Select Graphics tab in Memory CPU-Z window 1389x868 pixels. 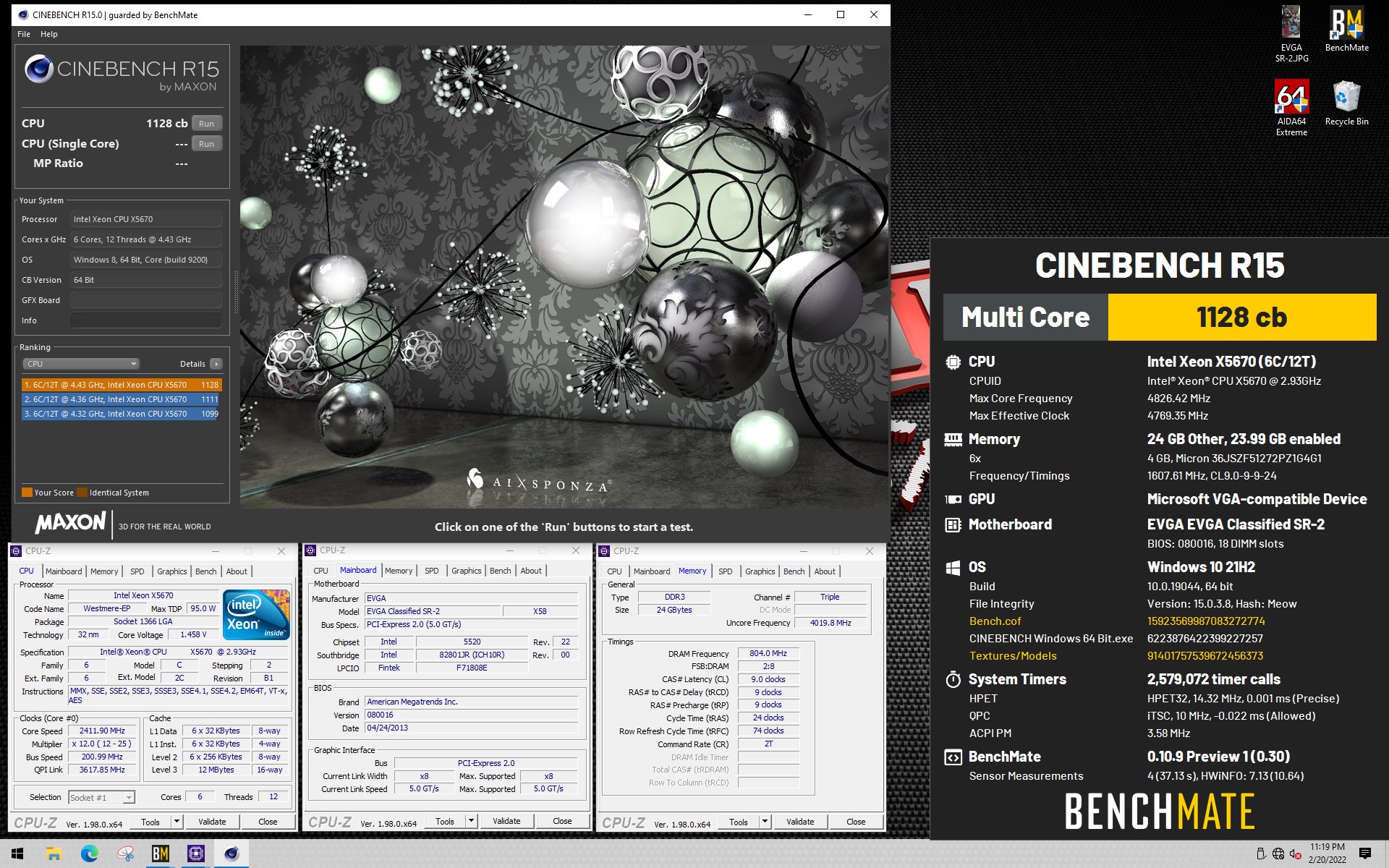pos(760,571)
